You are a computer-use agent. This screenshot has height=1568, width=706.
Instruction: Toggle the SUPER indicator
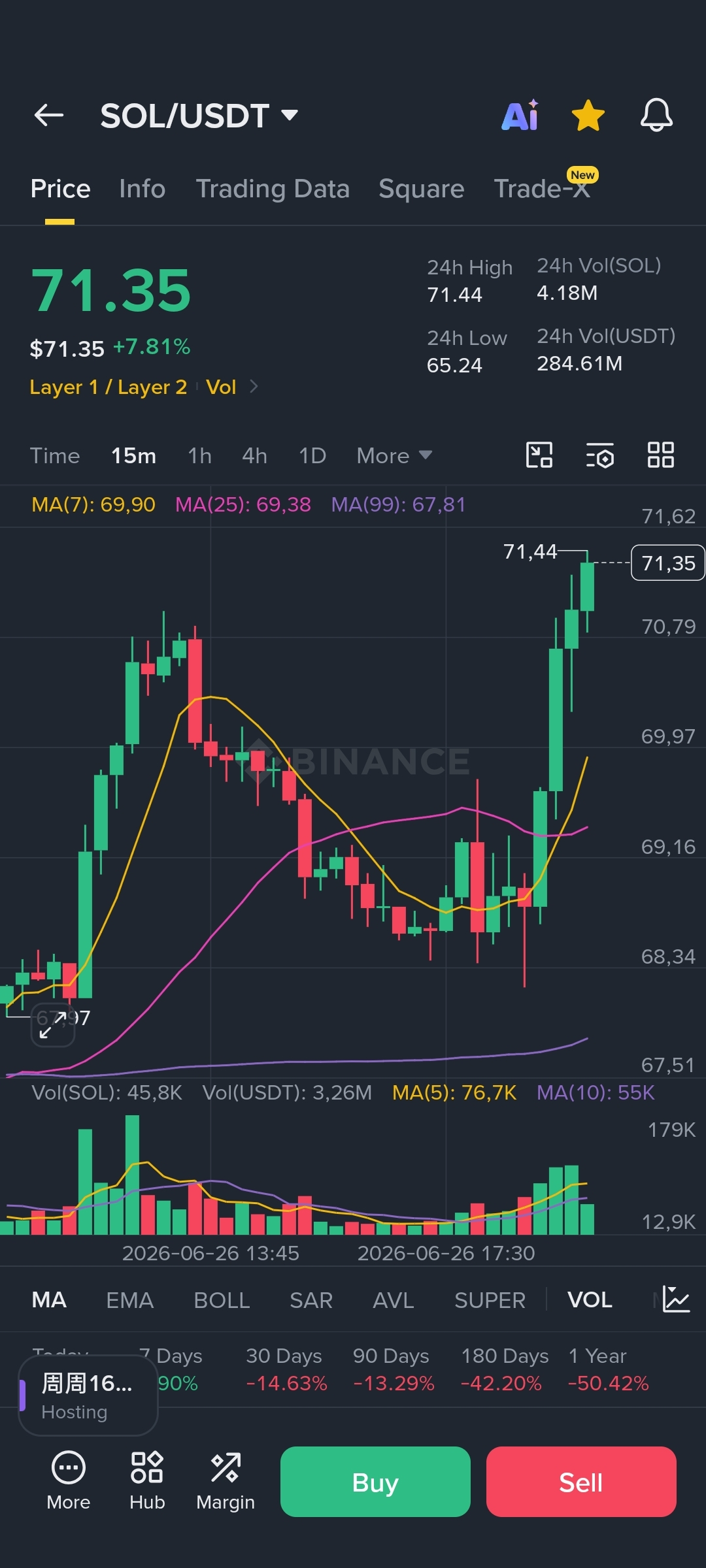[490, 1299]
